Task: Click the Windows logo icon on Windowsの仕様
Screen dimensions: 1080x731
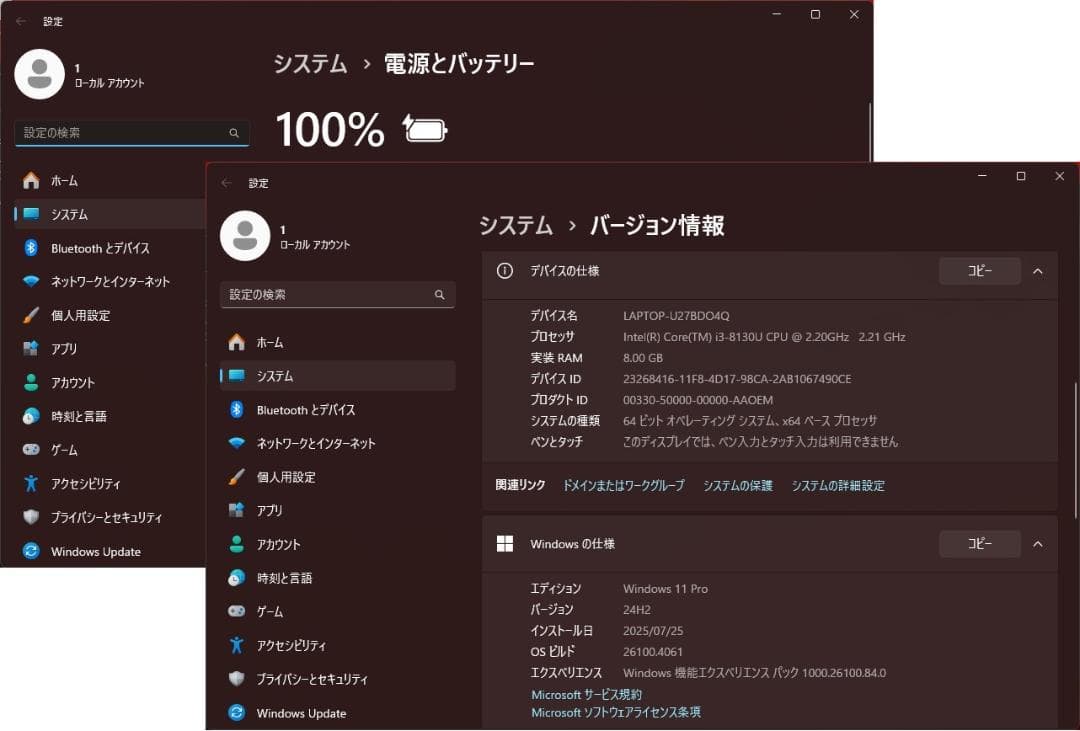Action: pyautogui.click(x=503, y=543)
